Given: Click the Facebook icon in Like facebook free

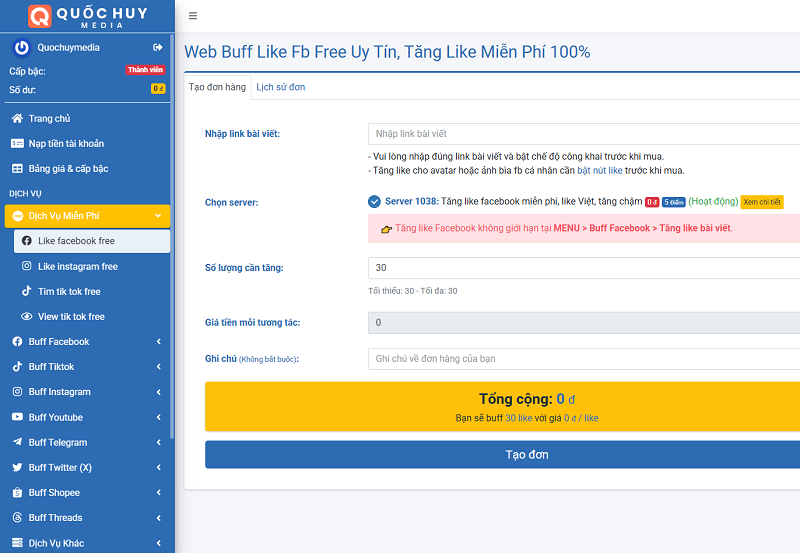Looking at the screenshot, I should click(x=27, y=241).
